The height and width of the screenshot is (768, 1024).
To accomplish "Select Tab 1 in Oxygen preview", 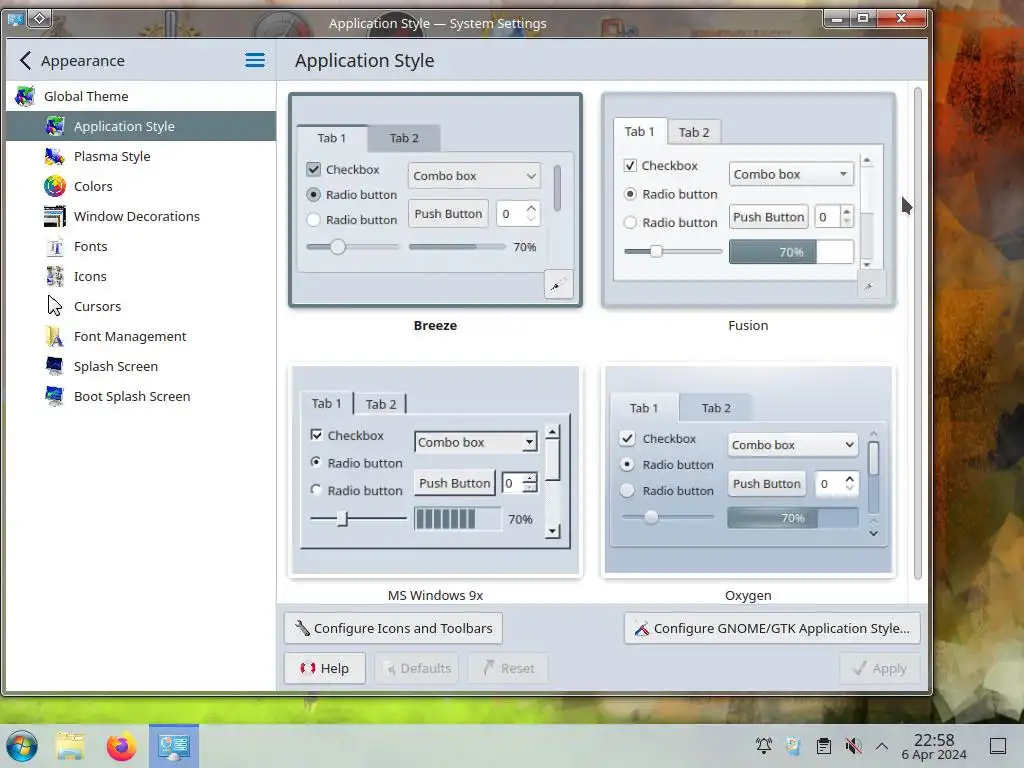I will (644, 408).
